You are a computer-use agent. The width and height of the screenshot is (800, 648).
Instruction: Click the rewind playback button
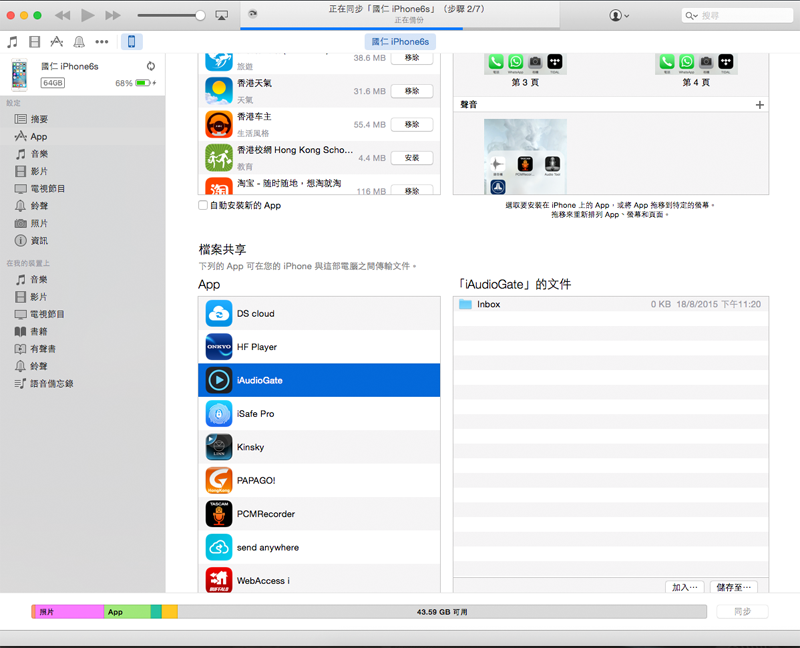click(62, 15)
